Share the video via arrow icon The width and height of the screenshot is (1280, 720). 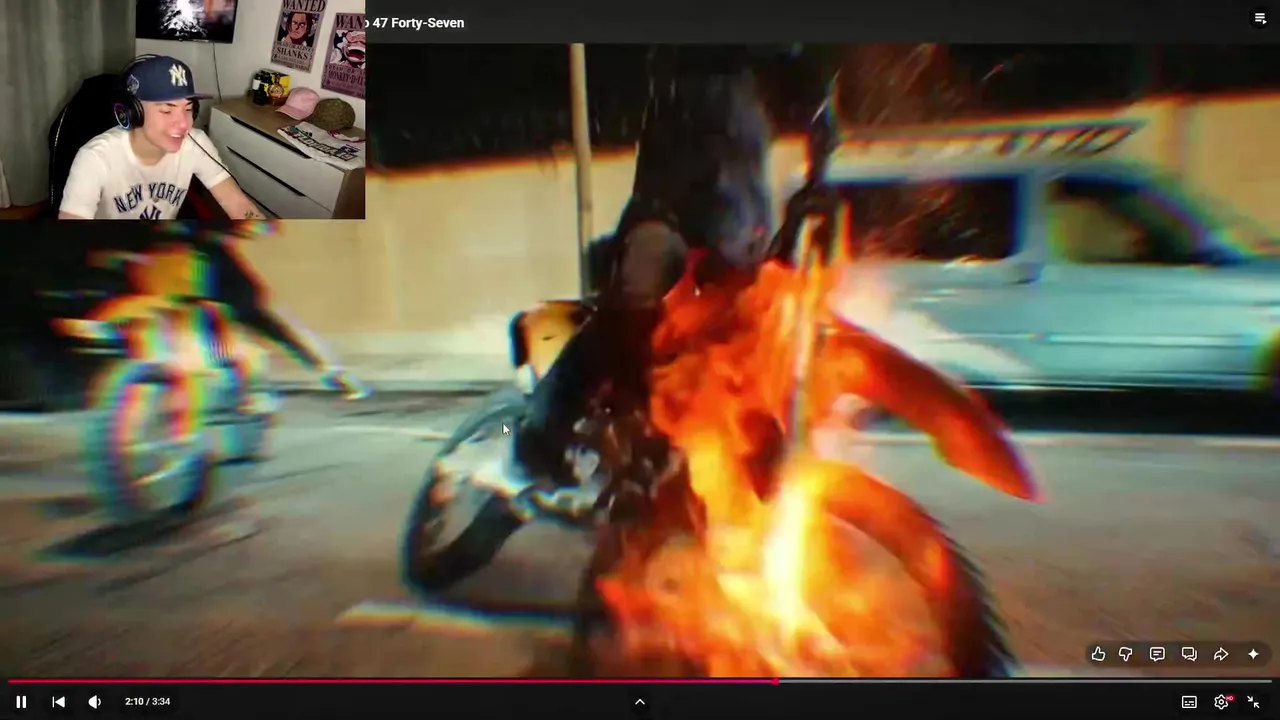[1221, 654]
